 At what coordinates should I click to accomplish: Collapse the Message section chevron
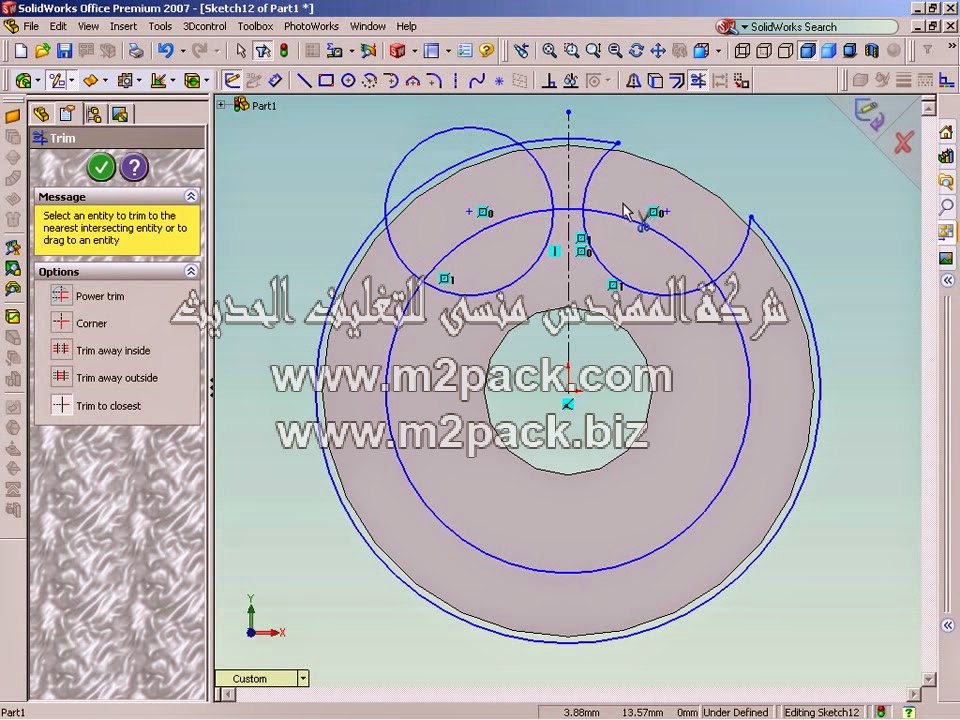coord(191,196)
